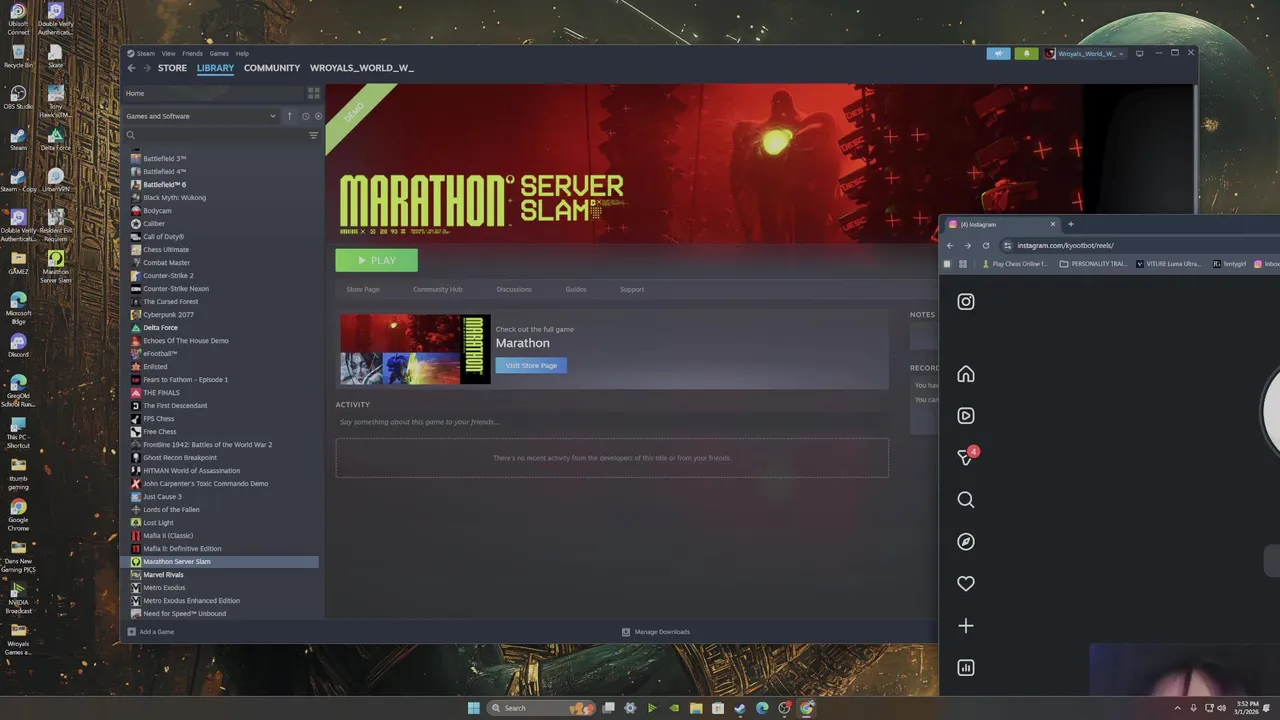Click the Steam forward navigation arrow
Image resolution: width=1280 pixels, height=720 pixels.
pyautogui.click(x=147, y=68)
